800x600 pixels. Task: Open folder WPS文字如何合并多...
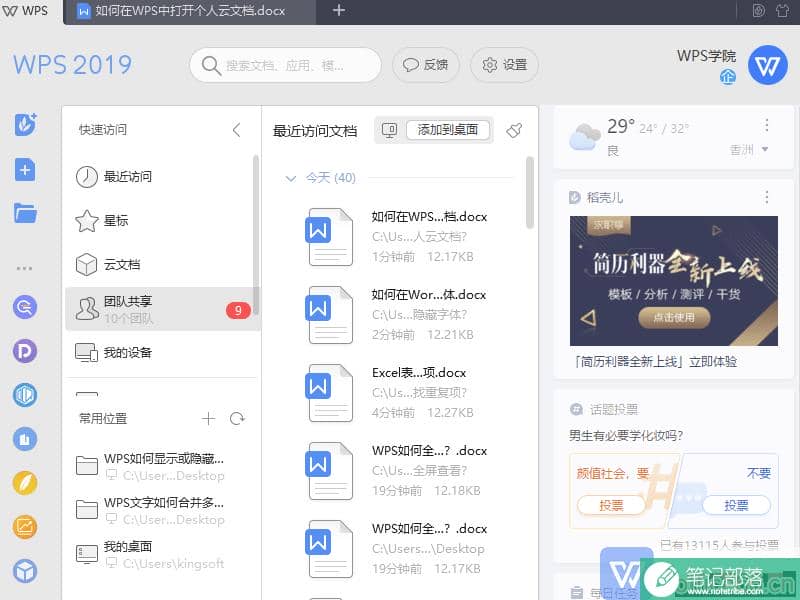point(161,510)
